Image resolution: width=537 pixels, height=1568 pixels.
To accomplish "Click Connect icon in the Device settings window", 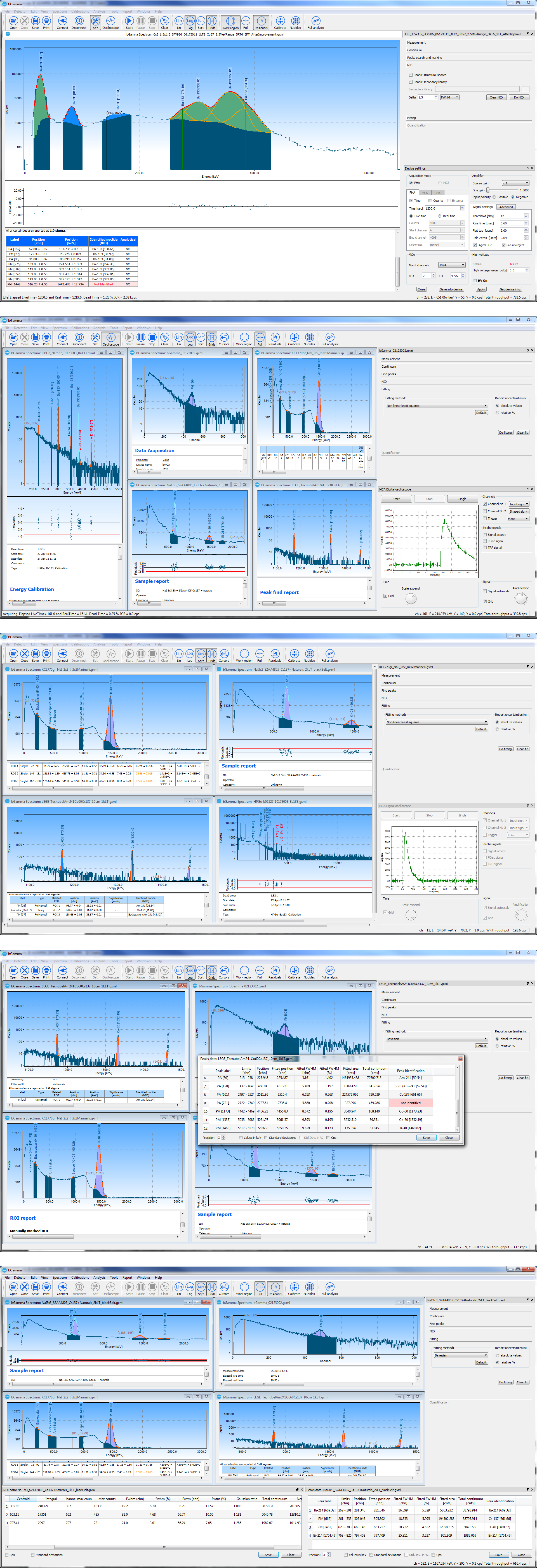I will 63,22.
